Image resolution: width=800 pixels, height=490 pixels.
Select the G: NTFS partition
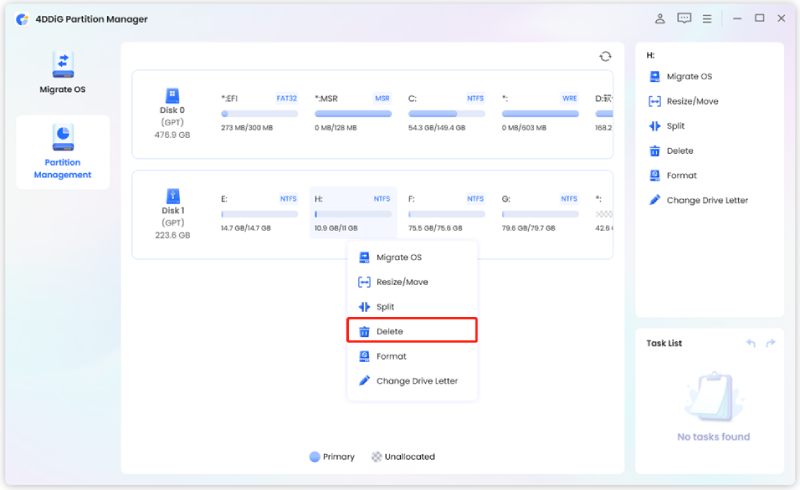(540, 213)
